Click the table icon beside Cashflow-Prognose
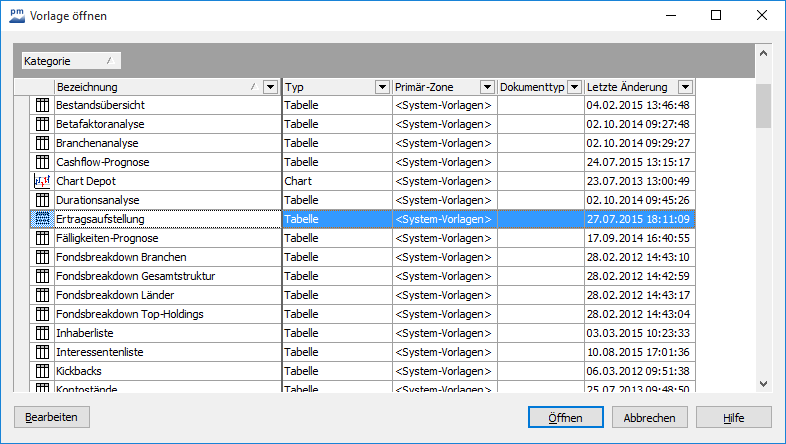 pyautogui.click(x=42, y=162)
